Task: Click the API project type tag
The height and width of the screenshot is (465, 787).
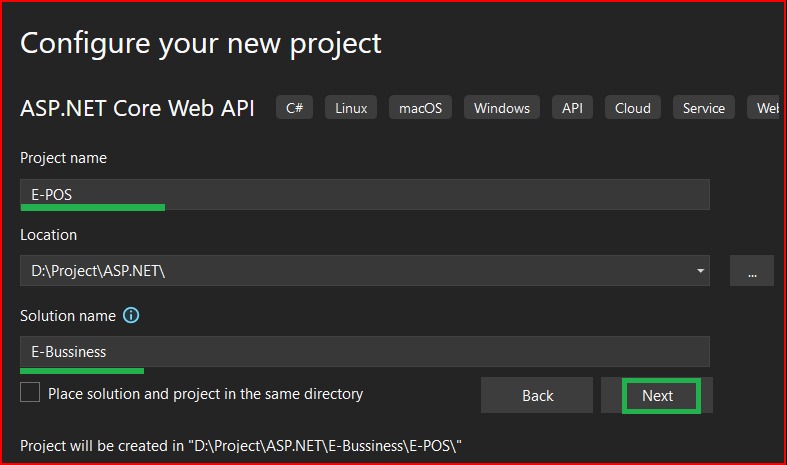Action: coord(572,108)
